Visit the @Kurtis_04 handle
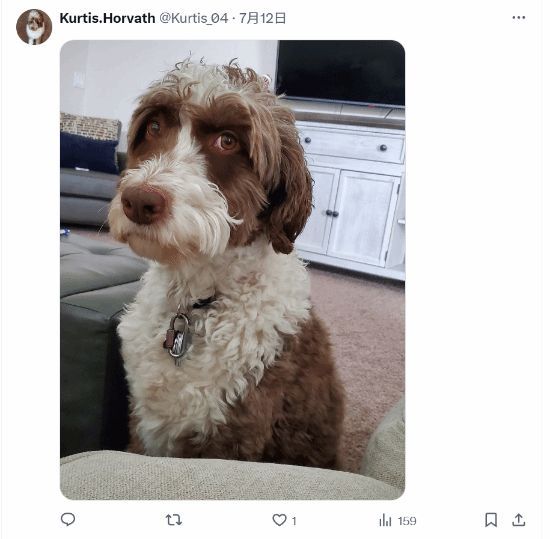This screenshot has height=539, width=550. point(194,18)
